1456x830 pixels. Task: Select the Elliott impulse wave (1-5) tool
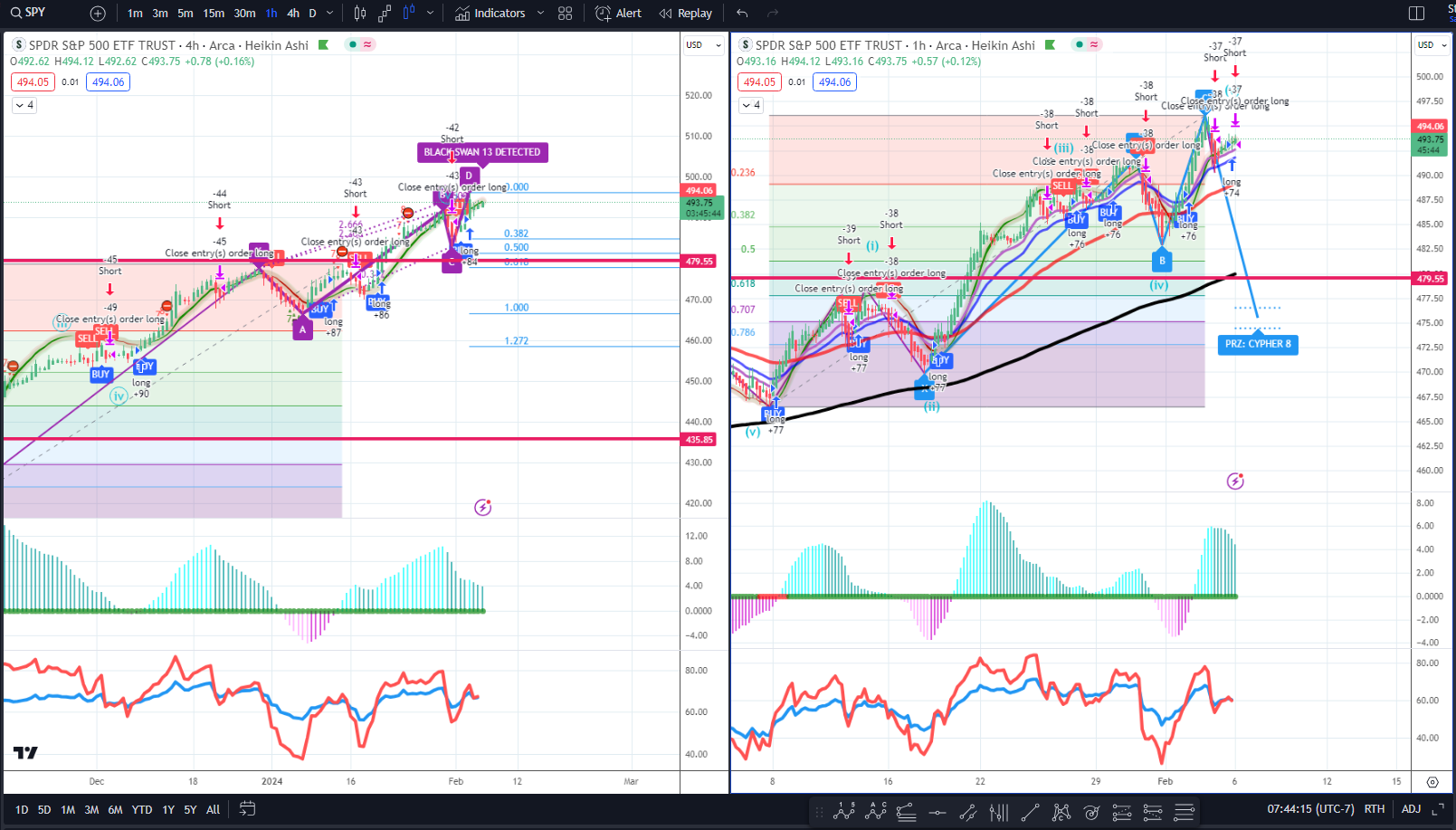click(x=844, y=811)
